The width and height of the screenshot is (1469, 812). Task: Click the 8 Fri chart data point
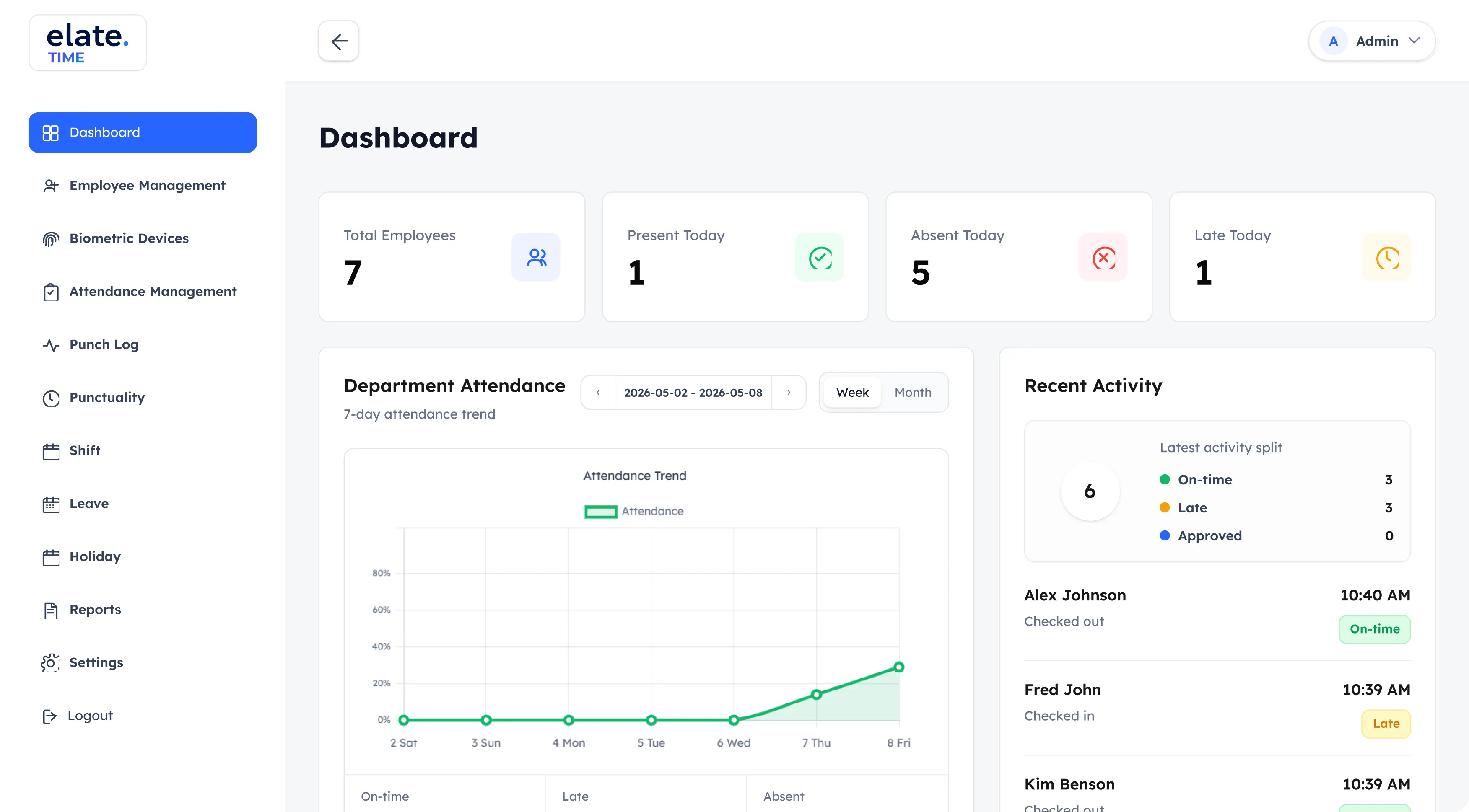[899, 667]
